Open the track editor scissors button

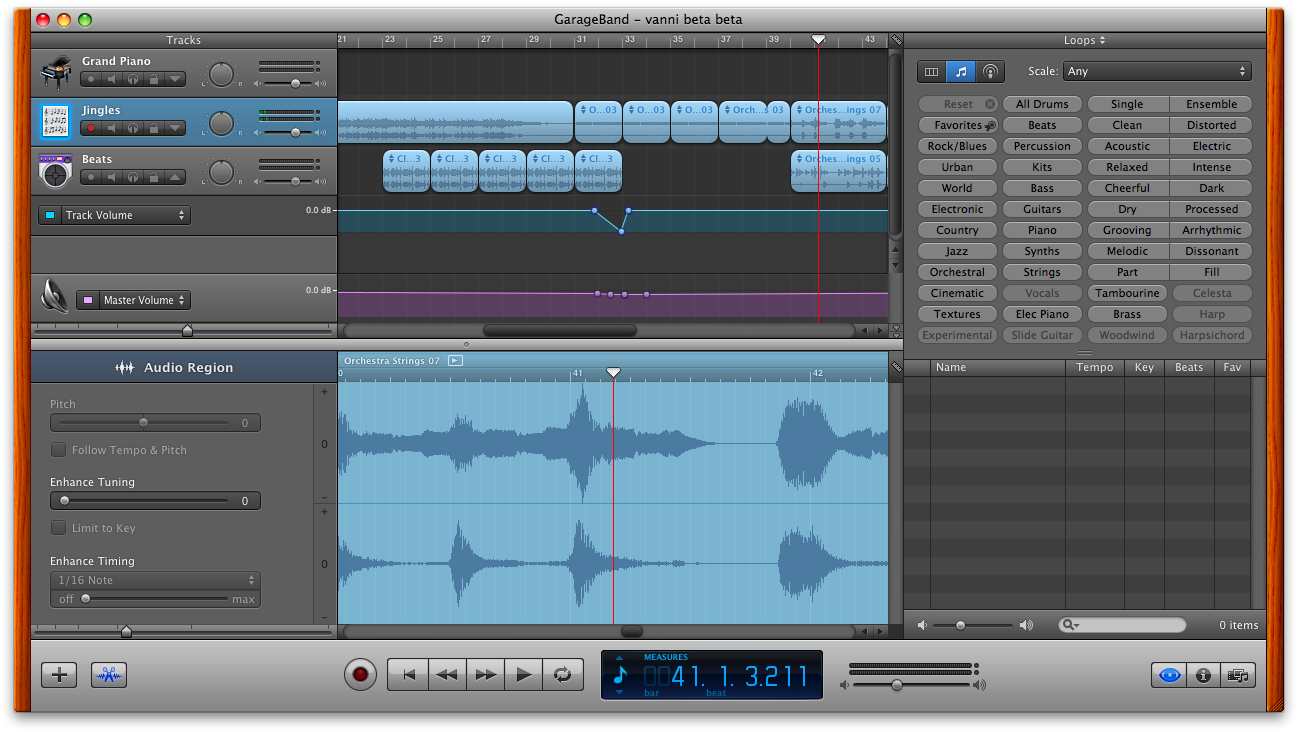(x=109, y=675)
